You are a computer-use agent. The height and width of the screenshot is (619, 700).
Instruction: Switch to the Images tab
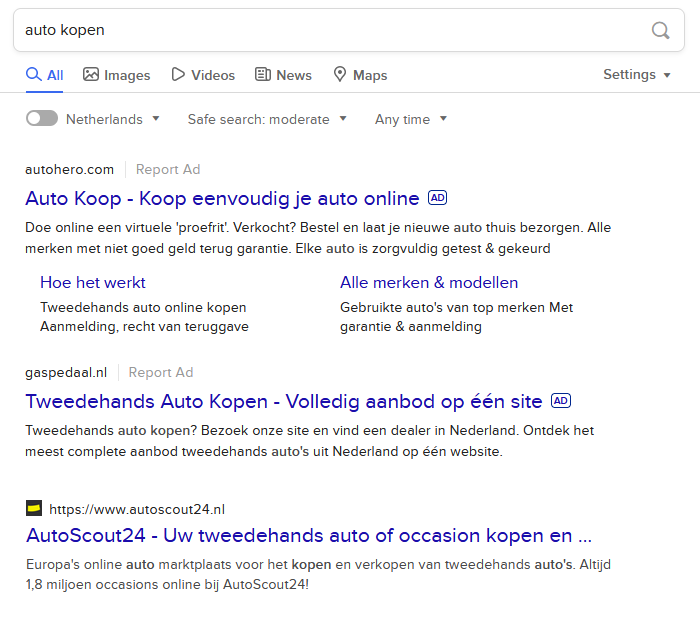(117, 75)
